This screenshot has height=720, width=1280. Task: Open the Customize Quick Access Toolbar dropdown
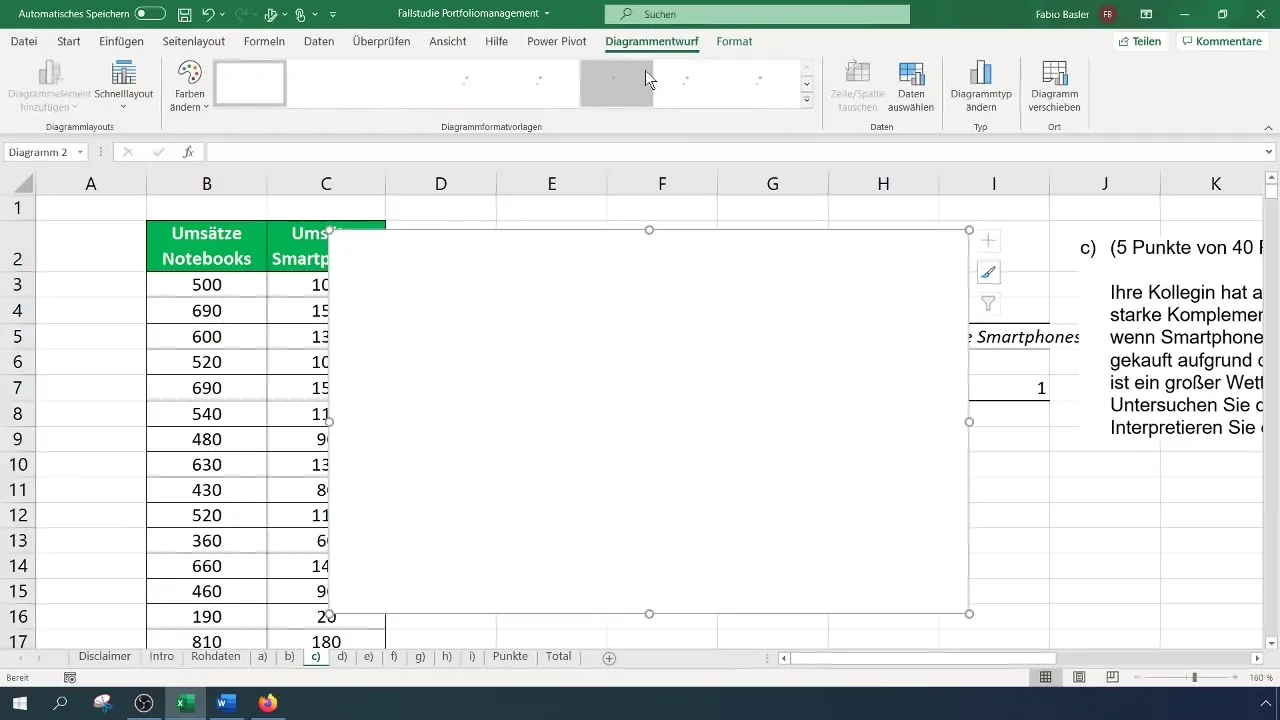[333, 15]
